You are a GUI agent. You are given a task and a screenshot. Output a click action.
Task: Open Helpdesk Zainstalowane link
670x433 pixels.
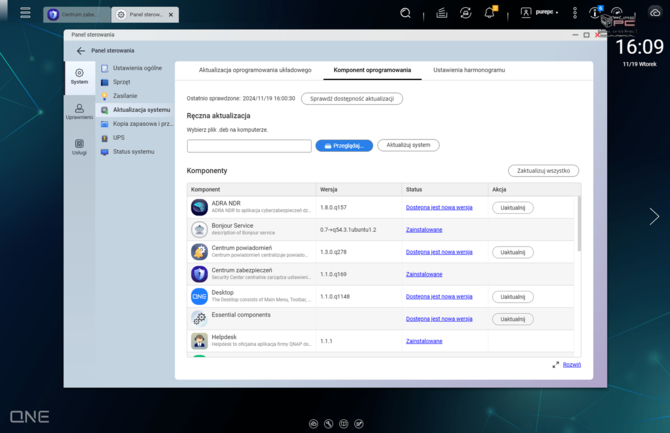point(424,341)
